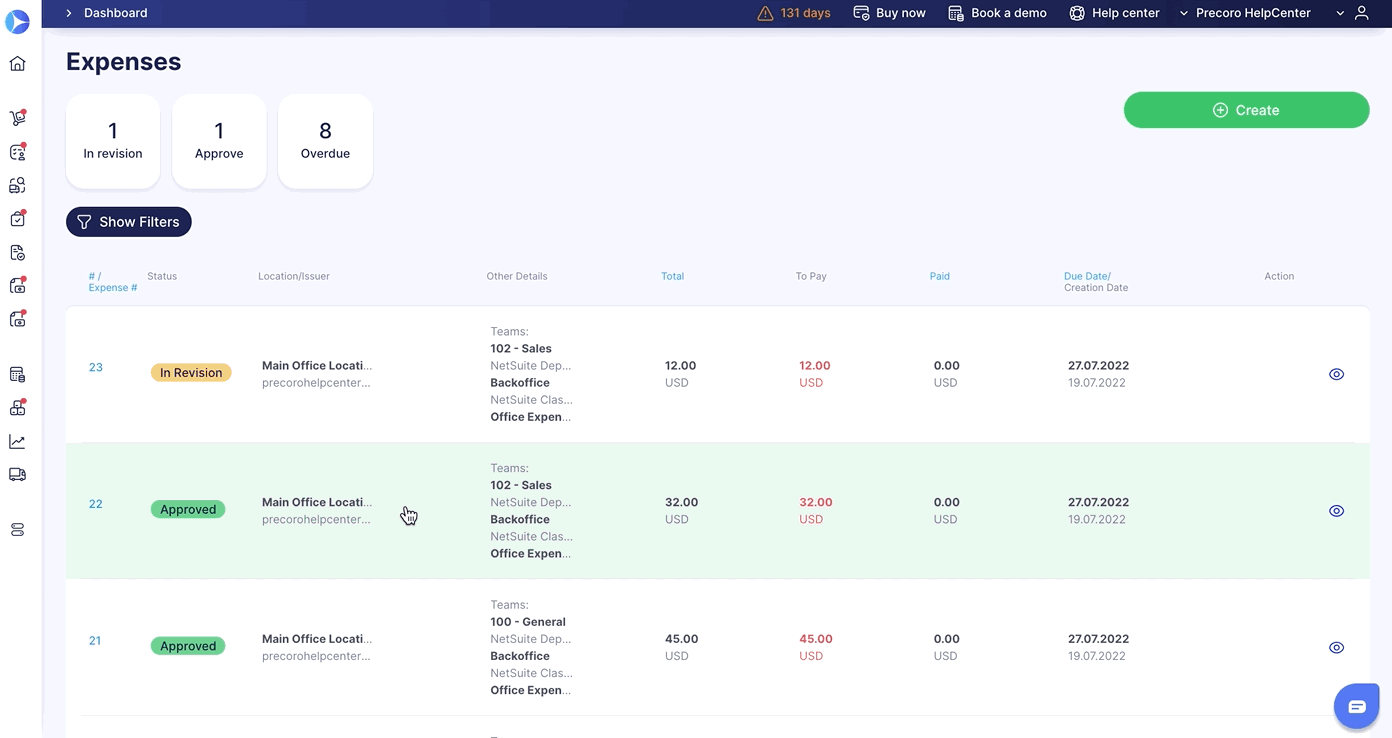Sort by Paid column header
The width and height of the screenshot is (1392, 738).
pos(940,276)
